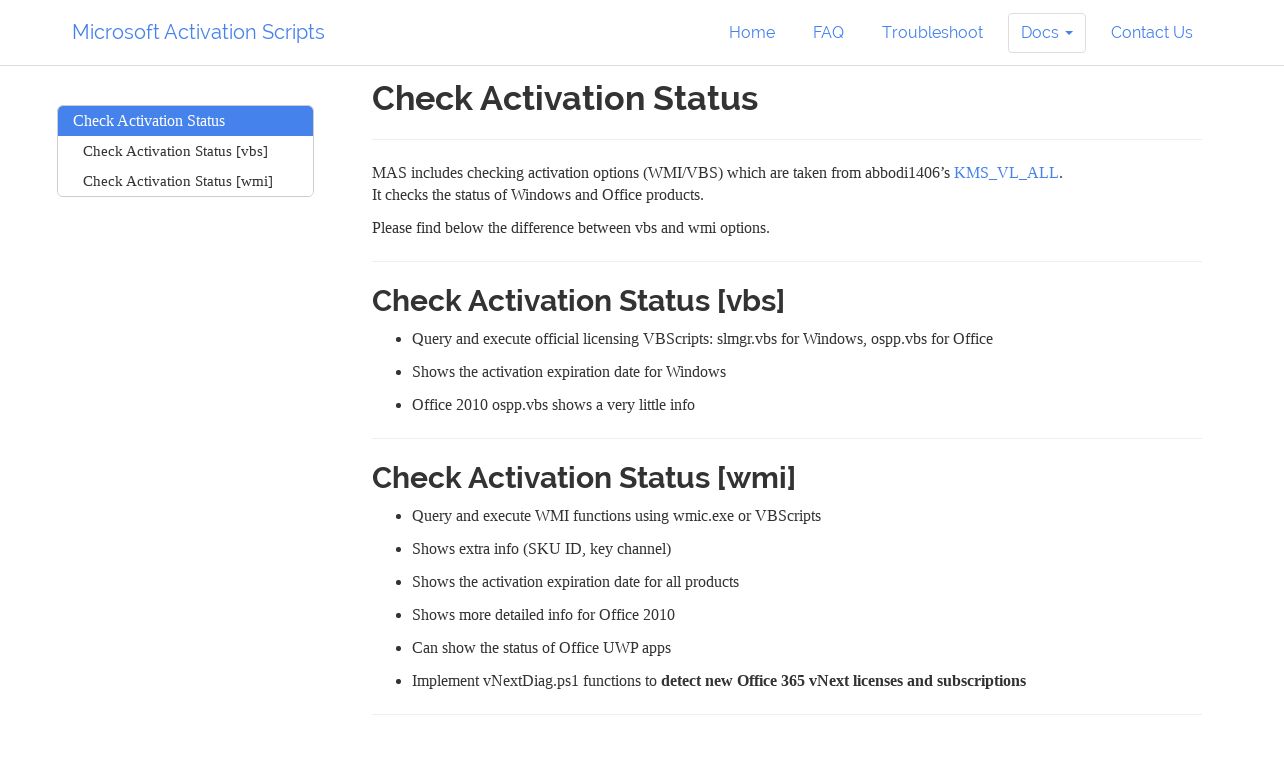
Task: Open the FAQ page
Action: [828, 33]
